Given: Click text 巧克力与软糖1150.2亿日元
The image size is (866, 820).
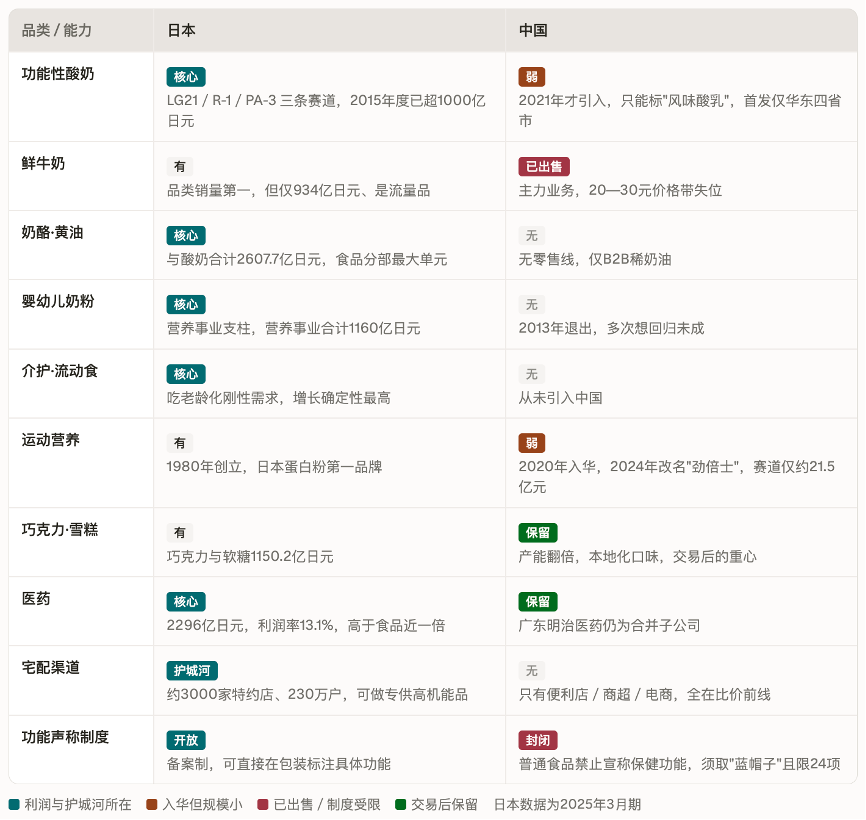Looking at the screenshot, I should (x=250, y=557).
